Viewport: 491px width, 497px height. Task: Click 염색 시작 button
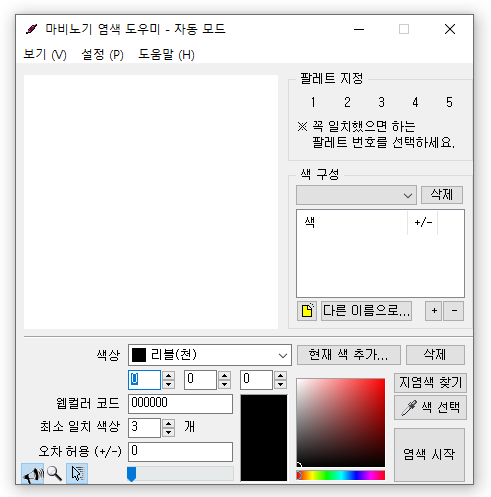tap(429, 455)
